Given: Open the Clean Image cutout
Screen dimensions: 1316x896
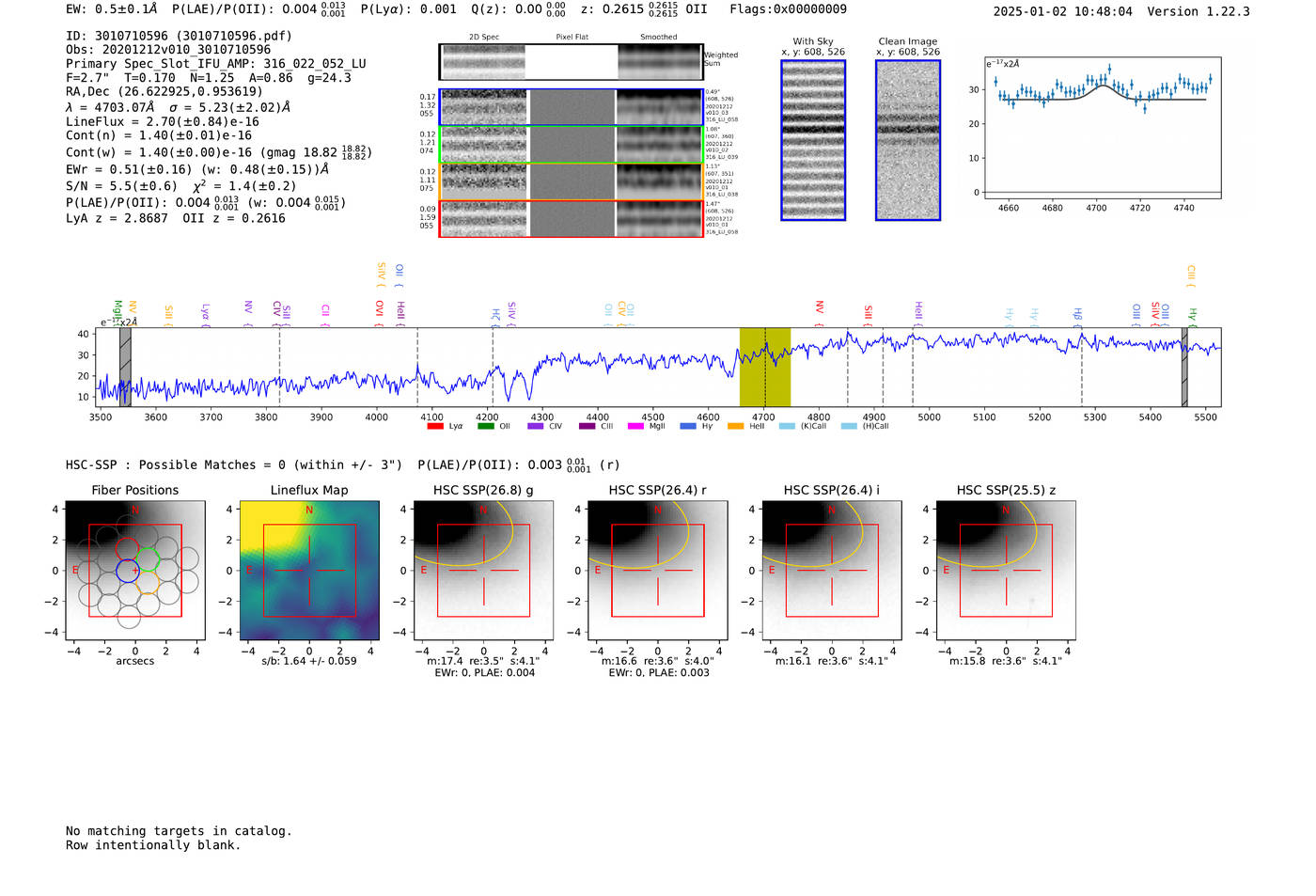Looking at the screenshot, I should point(908,140).
